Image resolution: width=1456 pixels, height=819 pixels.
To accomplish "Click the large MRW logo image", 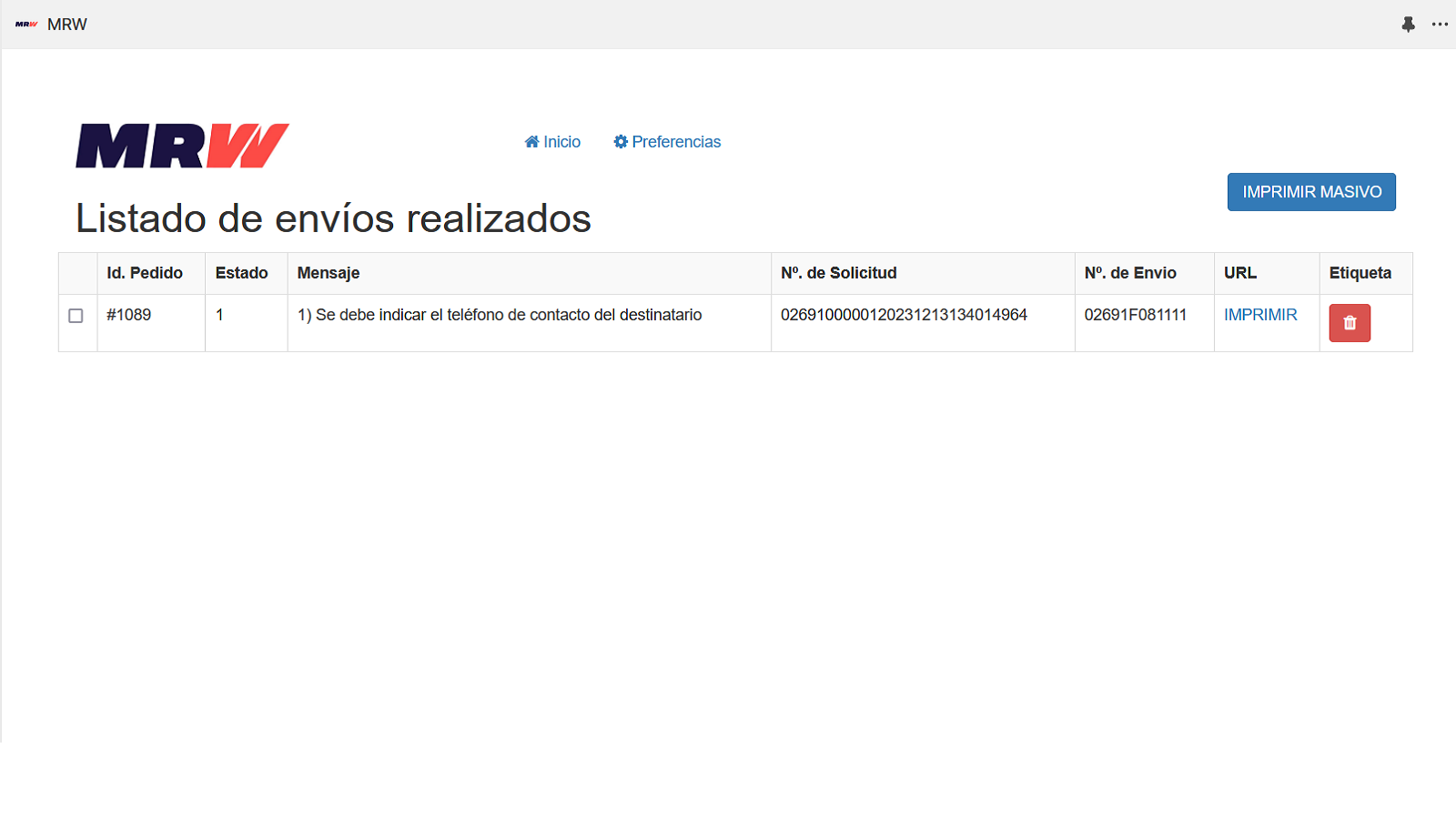I will tap(182, 146).
